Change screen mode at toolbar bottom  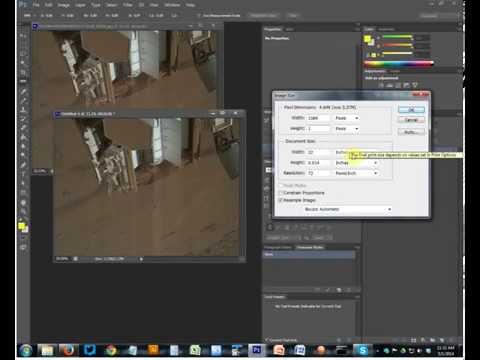pyautogui.click(x=23, y=247)
